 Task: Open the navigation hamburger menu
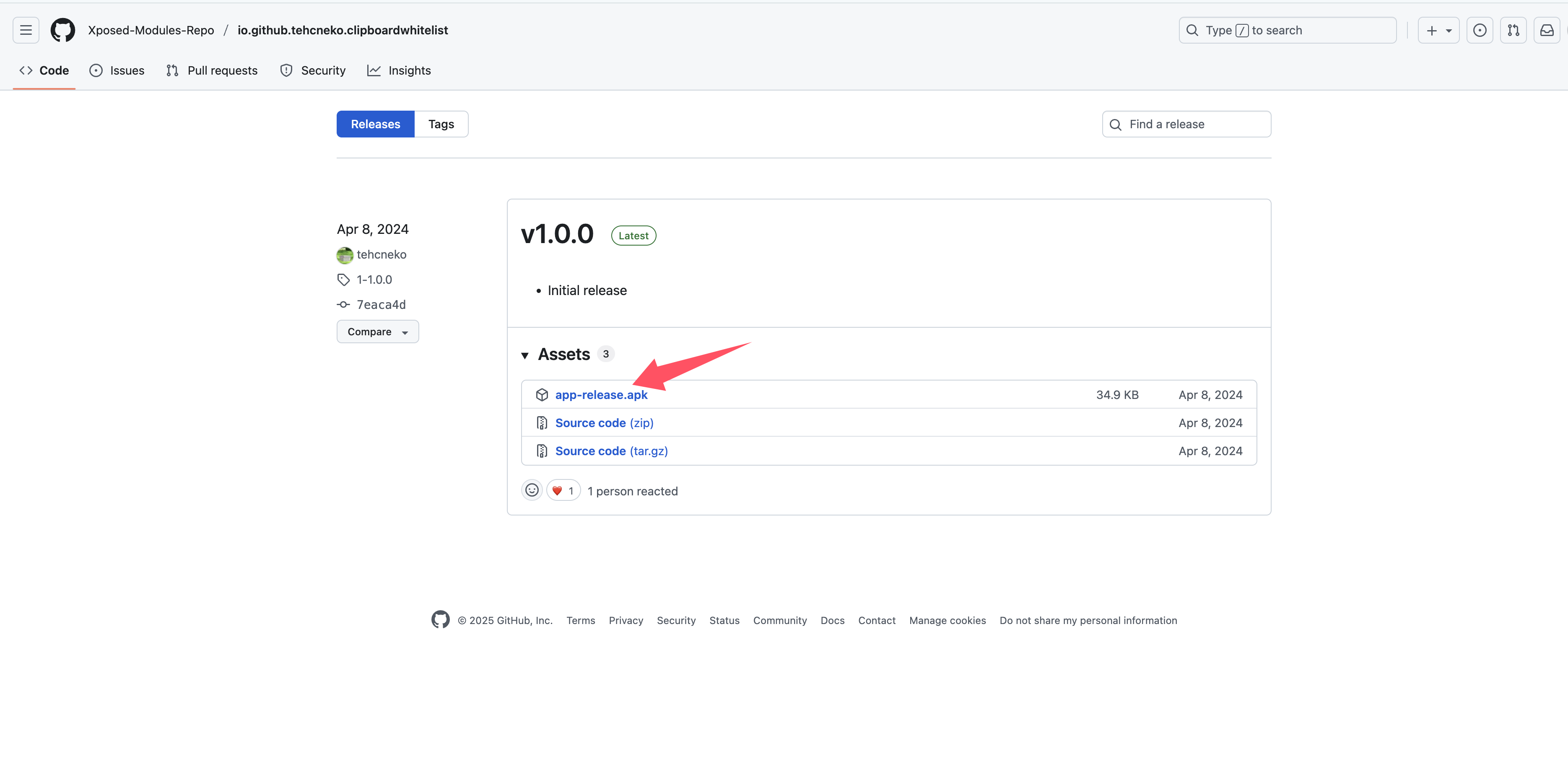(26, 30)
